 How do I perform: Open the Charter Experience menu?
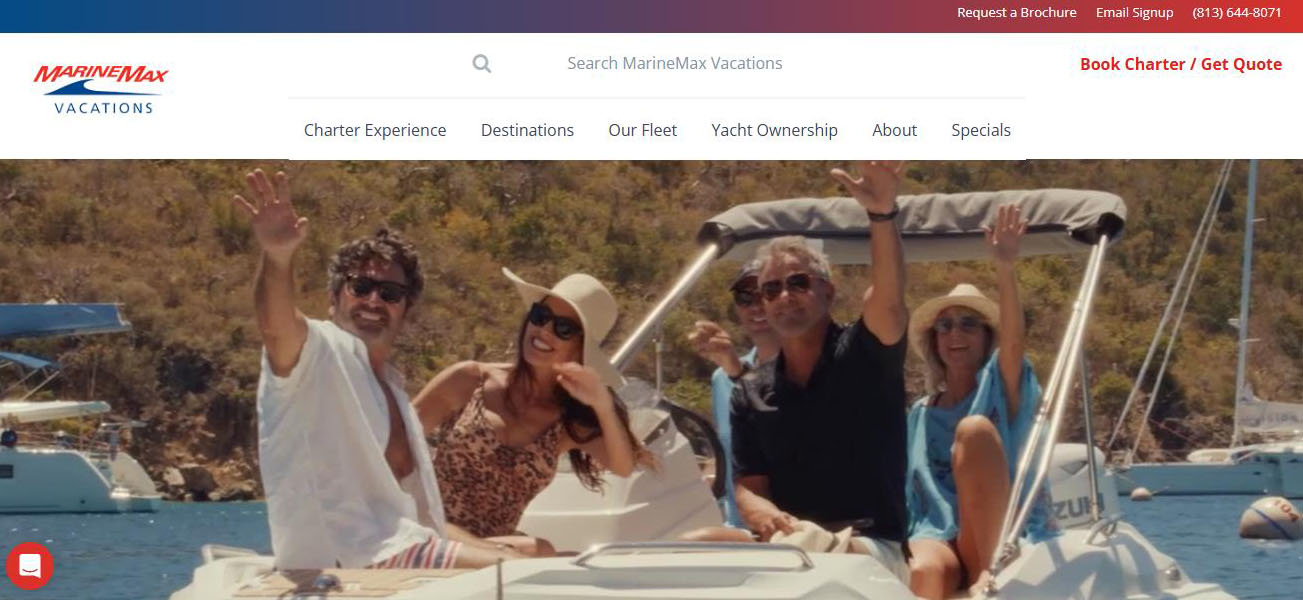tap(375, 130)
